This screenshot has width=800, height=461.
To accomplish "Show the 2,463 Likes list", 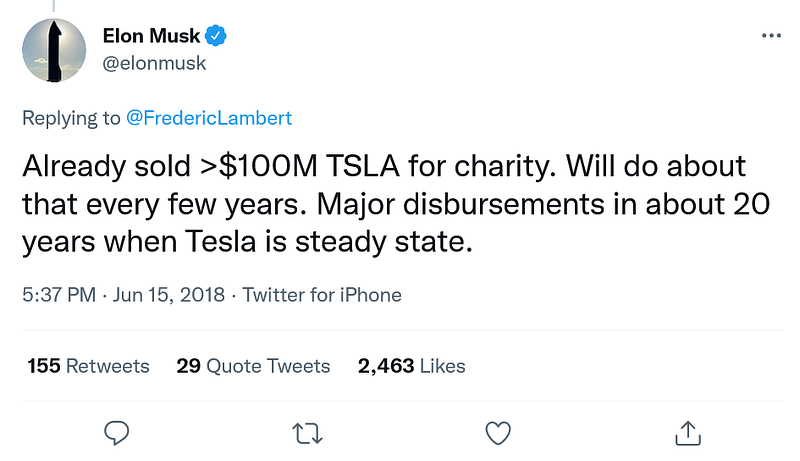I will click(411, 366).
